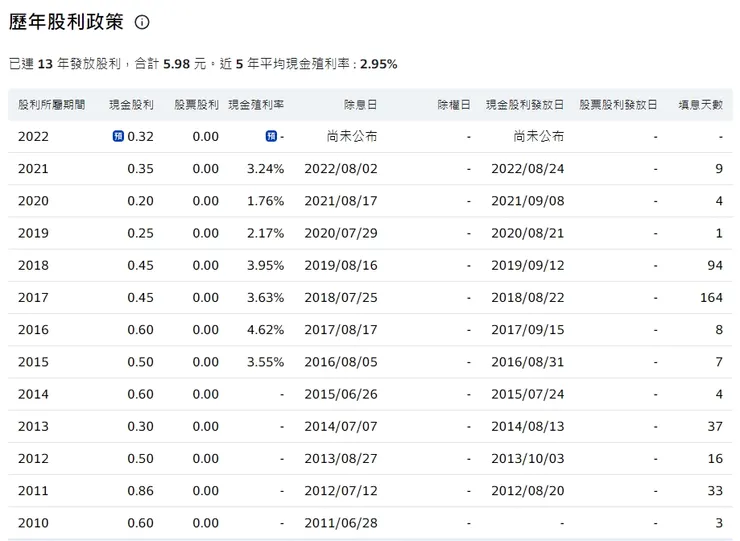Click ex-dividend date 2018/07/25

click(341, 297)
